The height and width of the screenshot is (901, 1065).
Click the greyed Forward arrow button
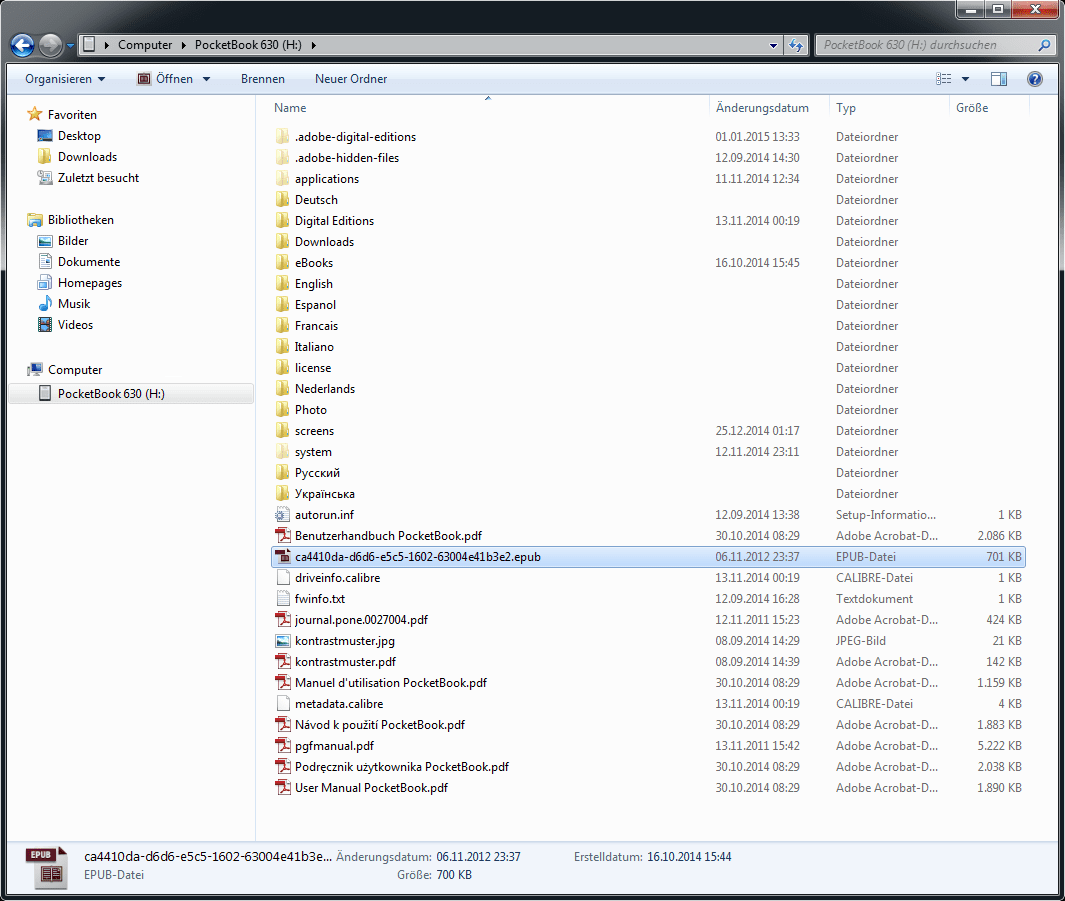click(x=50, y=45)
